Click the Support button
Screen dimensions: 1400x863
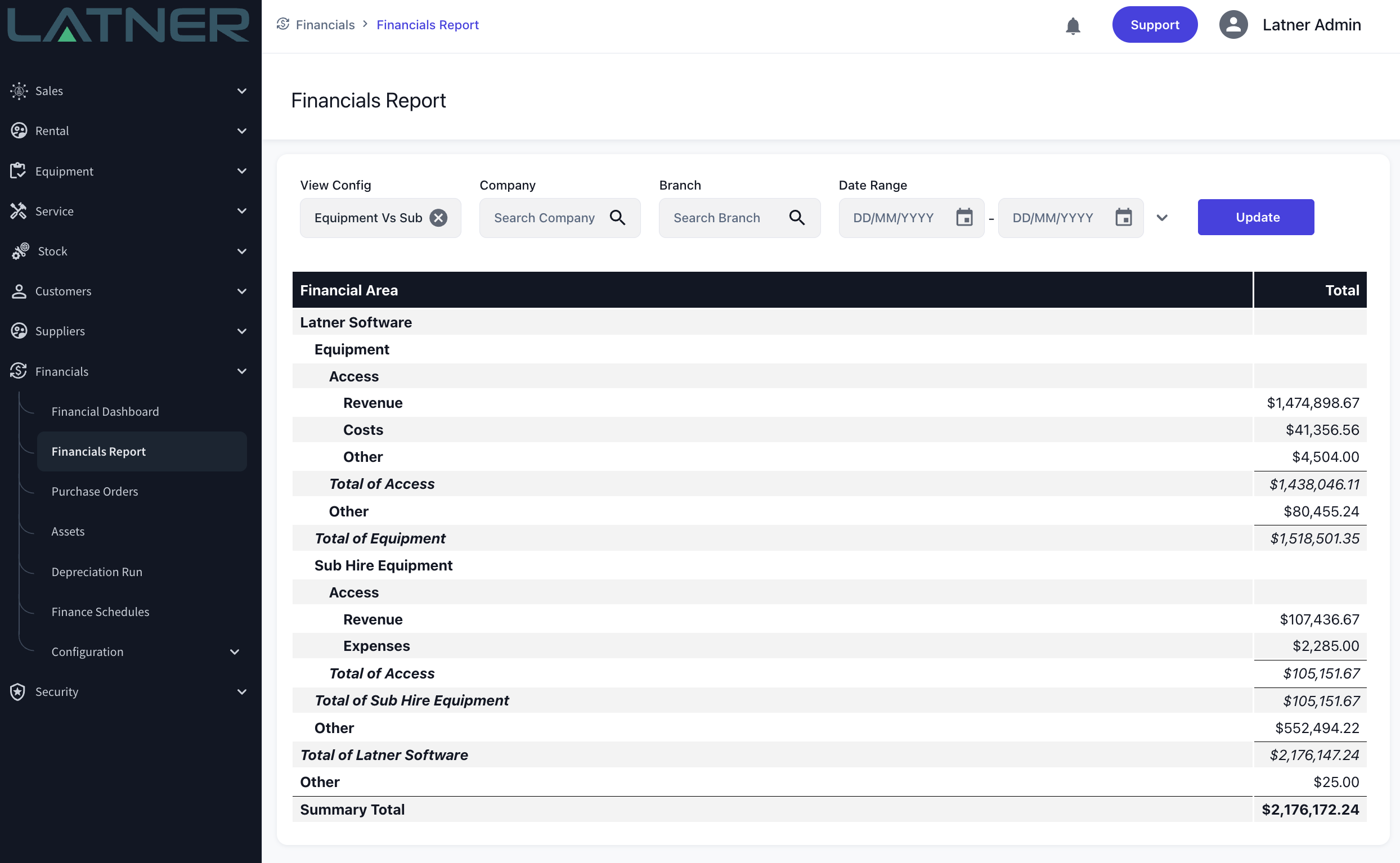coord(1154,25)
